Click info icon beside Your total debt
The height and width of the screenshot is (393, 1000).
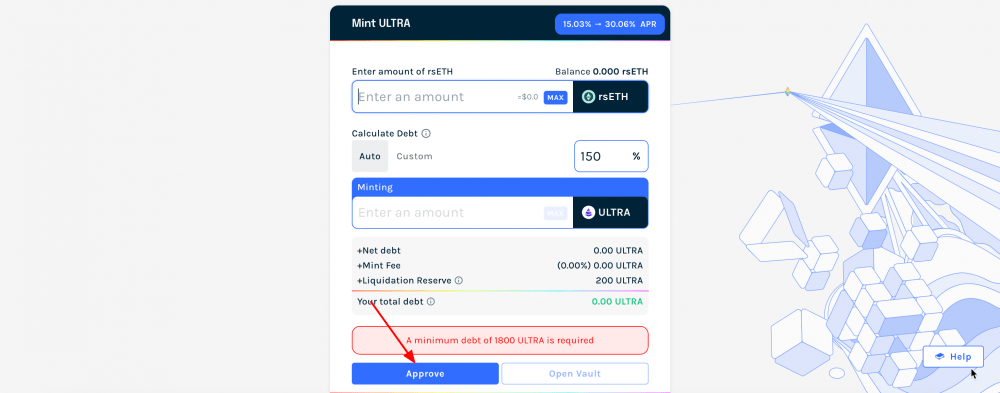pyautogui.click(x=430, y=302)
